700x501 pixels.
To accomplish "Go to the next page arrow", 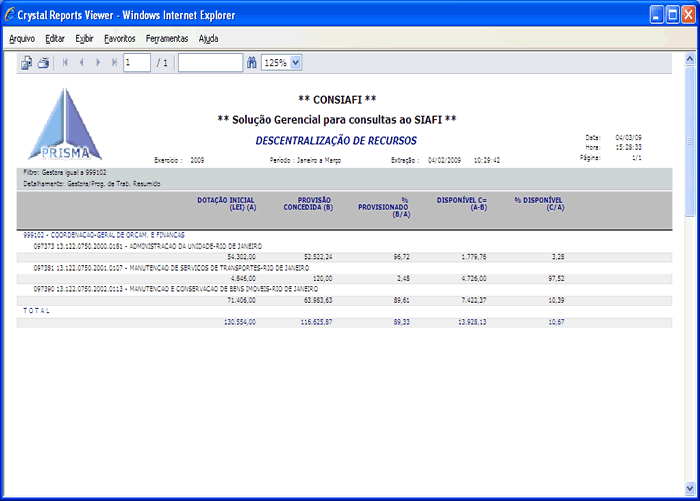I will coord(98,63).
